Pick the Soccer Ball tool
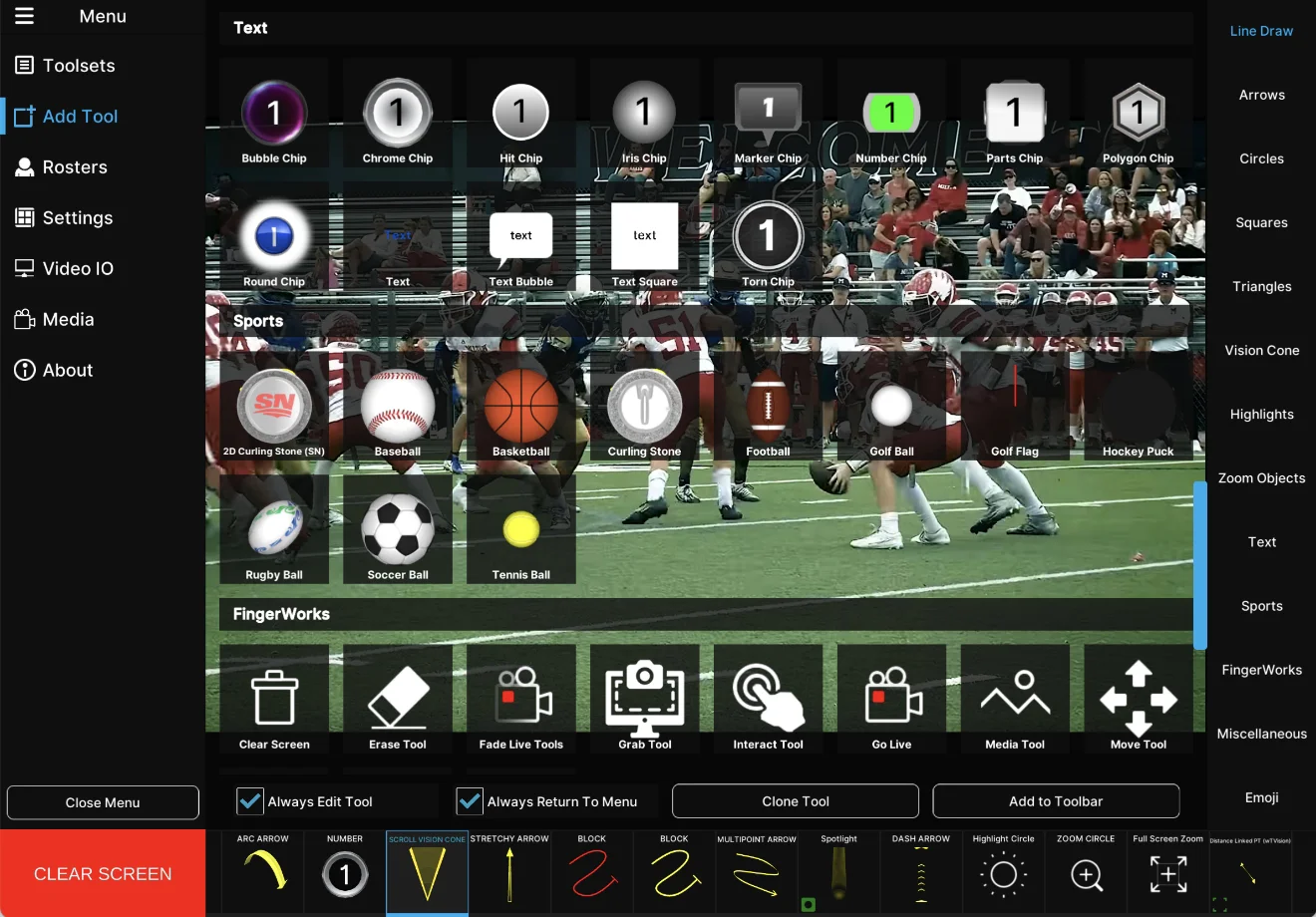Viewport: 1316px width, 917px height. [x=397, y=530]
